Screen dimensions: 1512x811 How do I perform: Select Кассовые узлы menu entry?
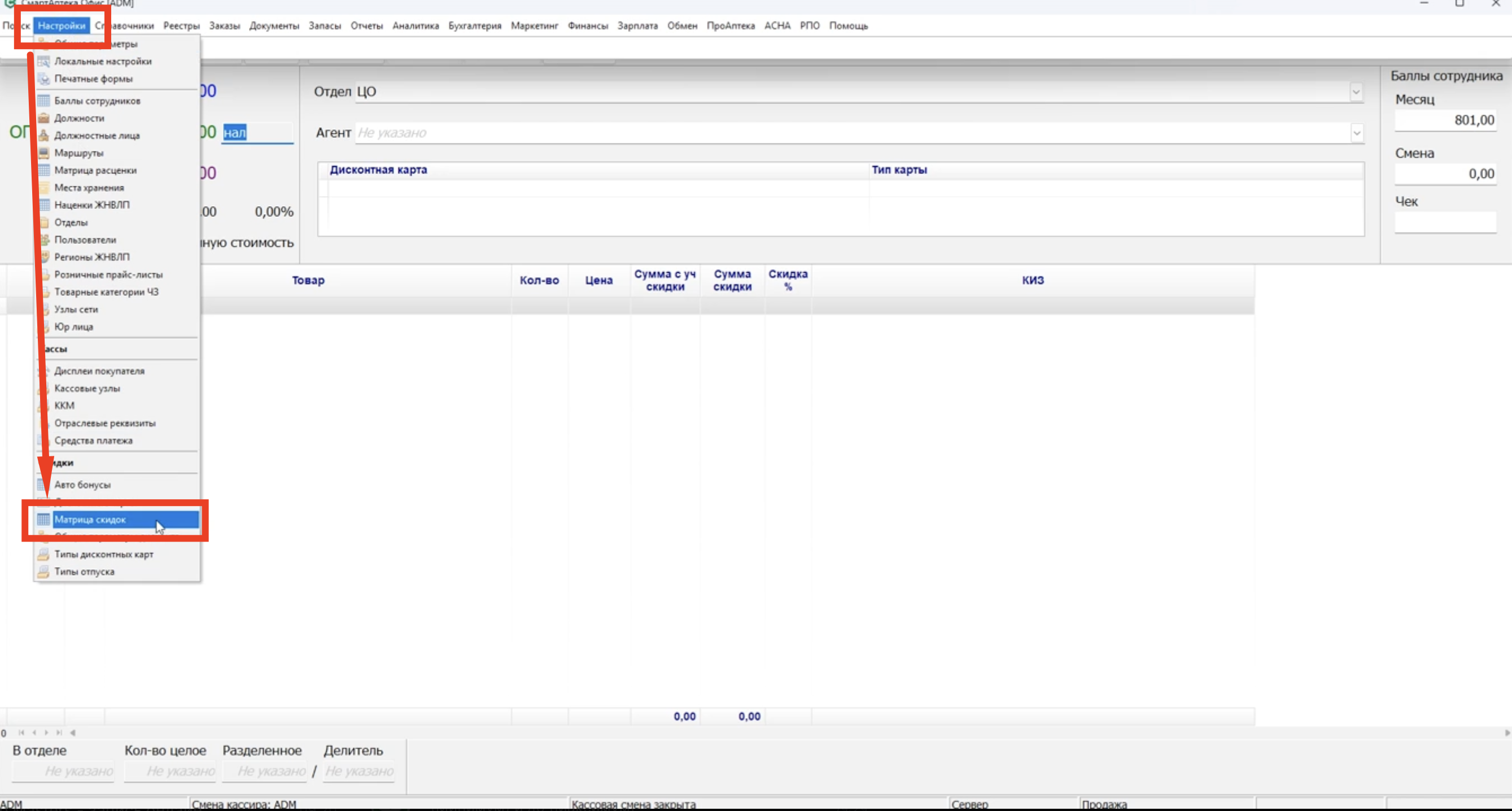pyautogui.click(x=87, y=389)
